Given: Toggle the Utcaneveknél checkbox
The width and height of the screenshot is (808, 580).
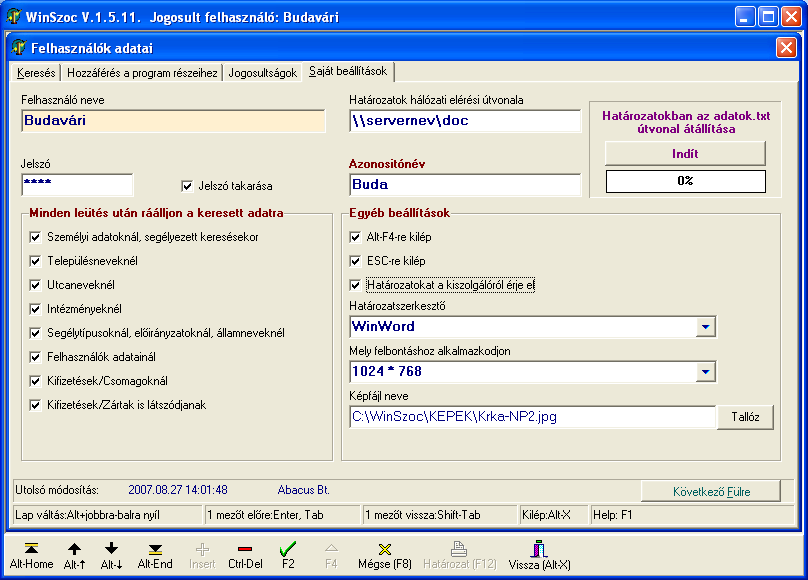Looking at the screenshot, I should pyautogui.click(x=36, y=285).
